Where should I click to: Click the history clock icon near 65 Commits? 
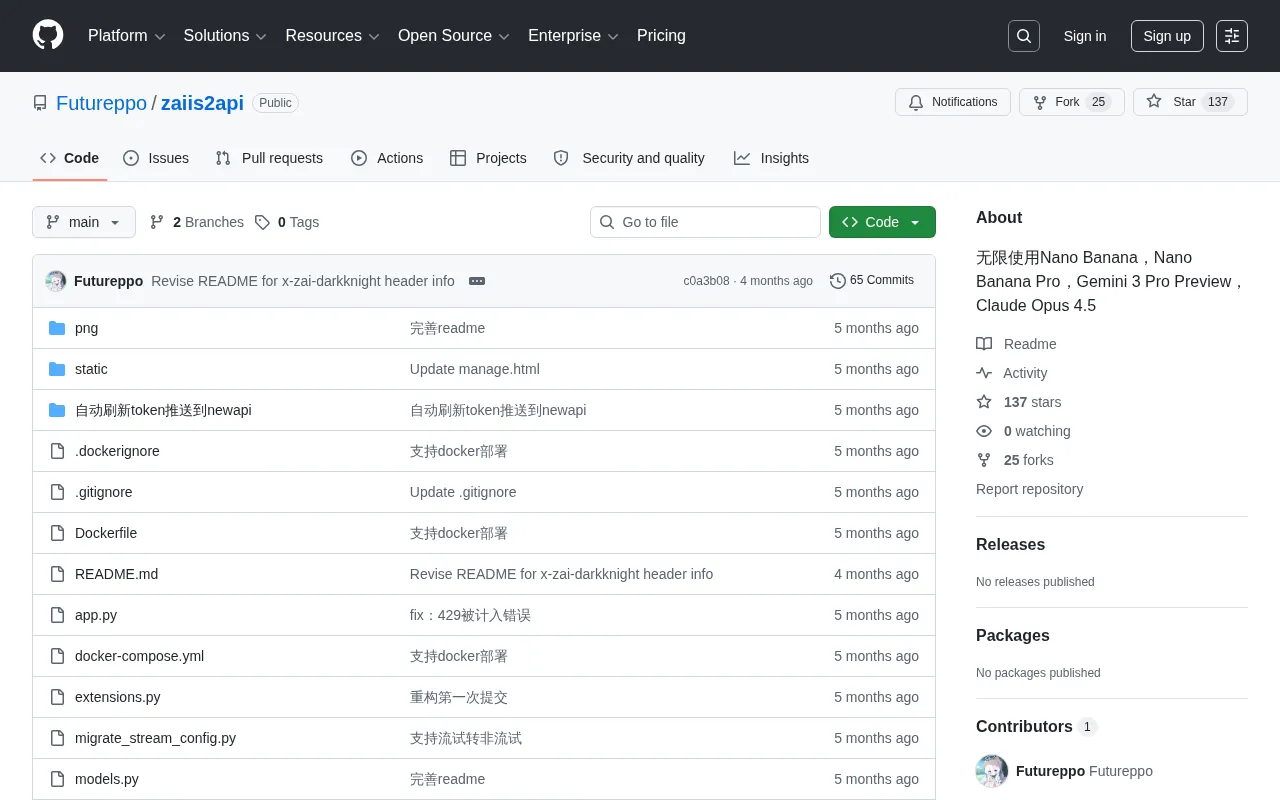[838, 281]
